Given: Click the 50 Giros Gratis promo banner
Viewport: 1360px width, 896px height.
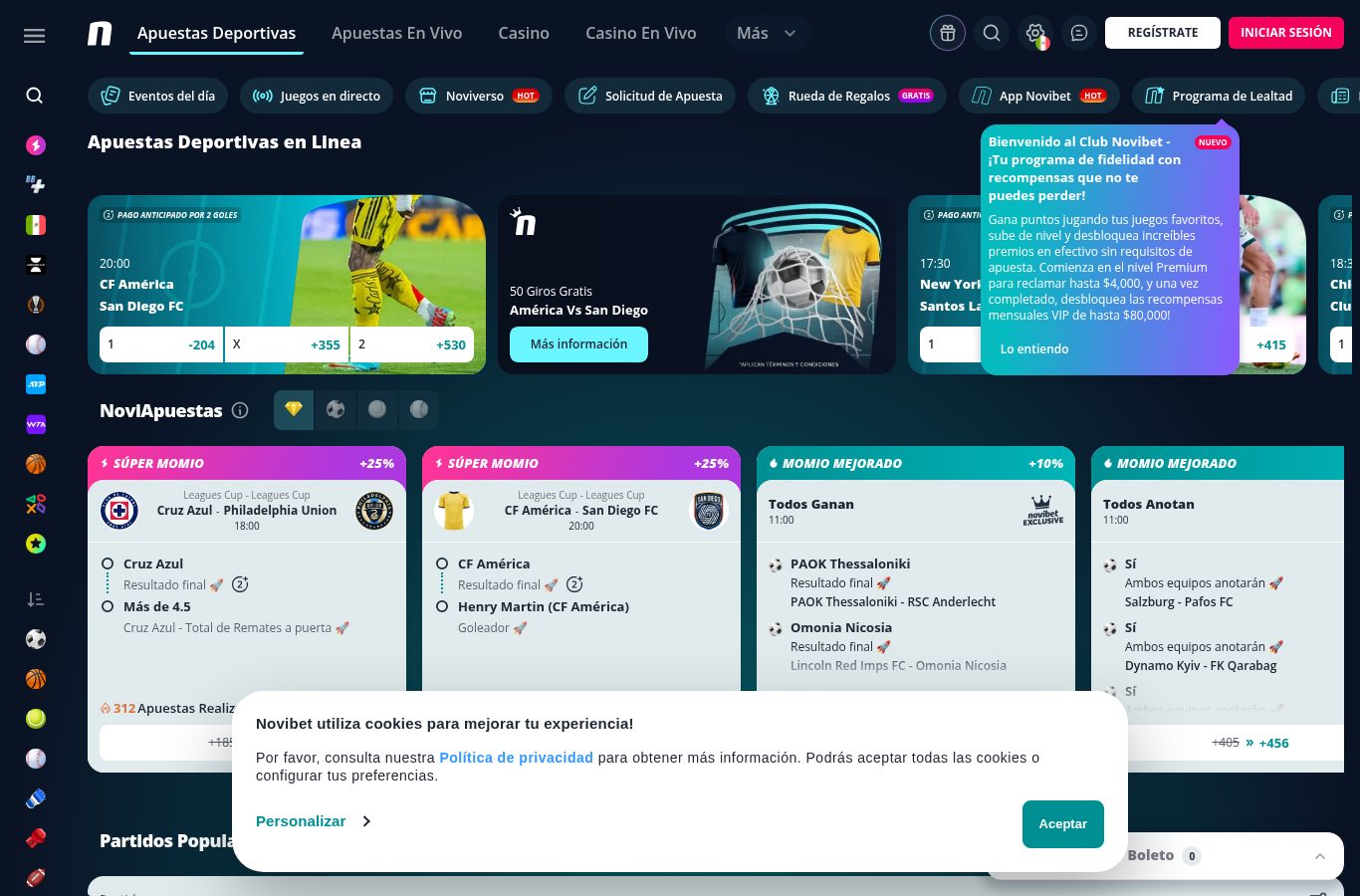Looking at the screenshot, I should 697,285.
